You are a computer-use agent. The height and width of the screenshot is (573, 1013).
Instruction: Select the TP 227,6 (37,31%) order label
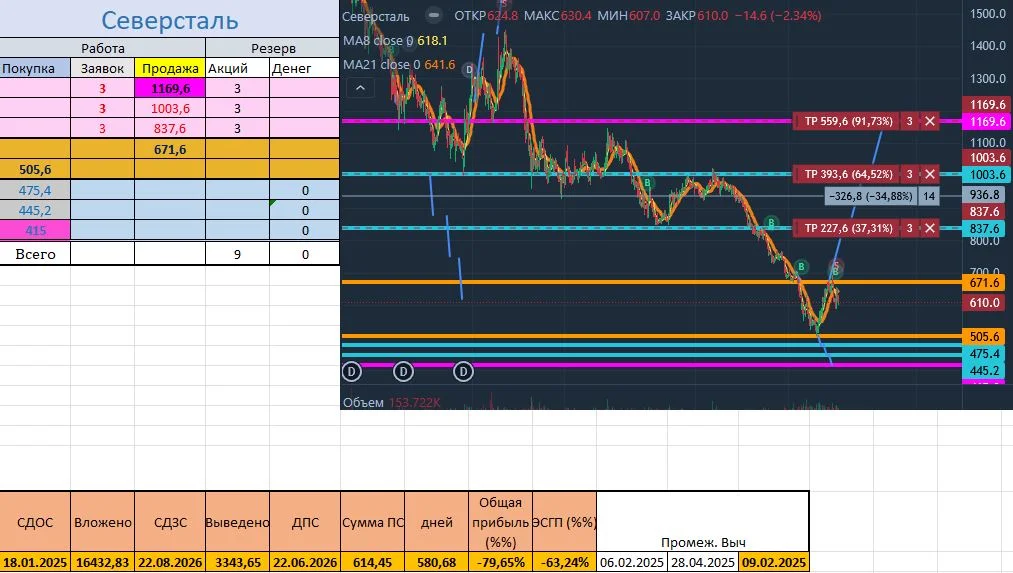coord(848,228)
